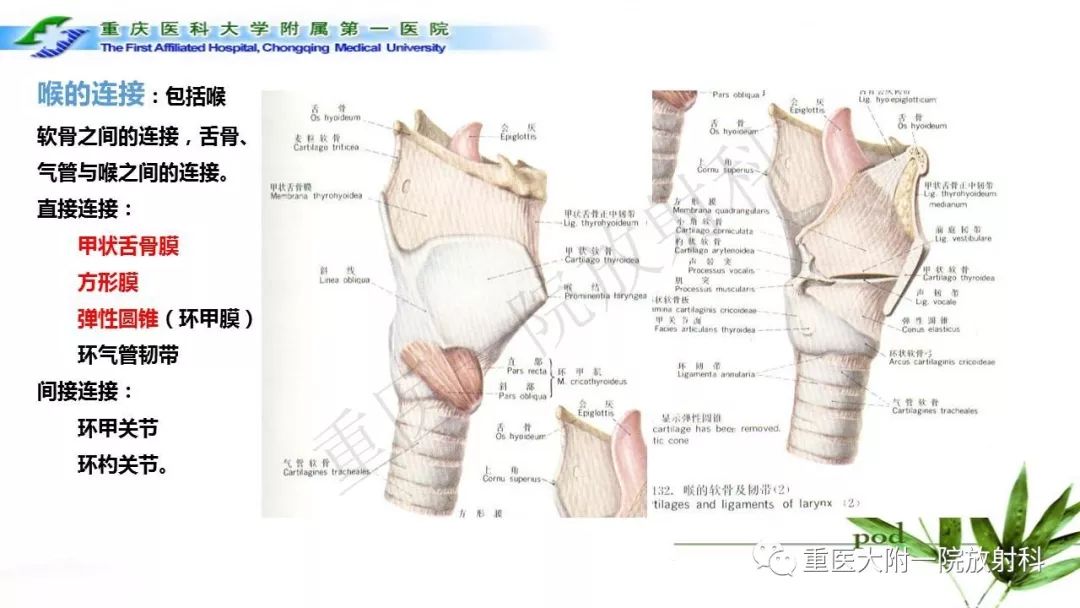Click the 'Arcus cartilaginis cricoideae' label

(x=942, y=361)
